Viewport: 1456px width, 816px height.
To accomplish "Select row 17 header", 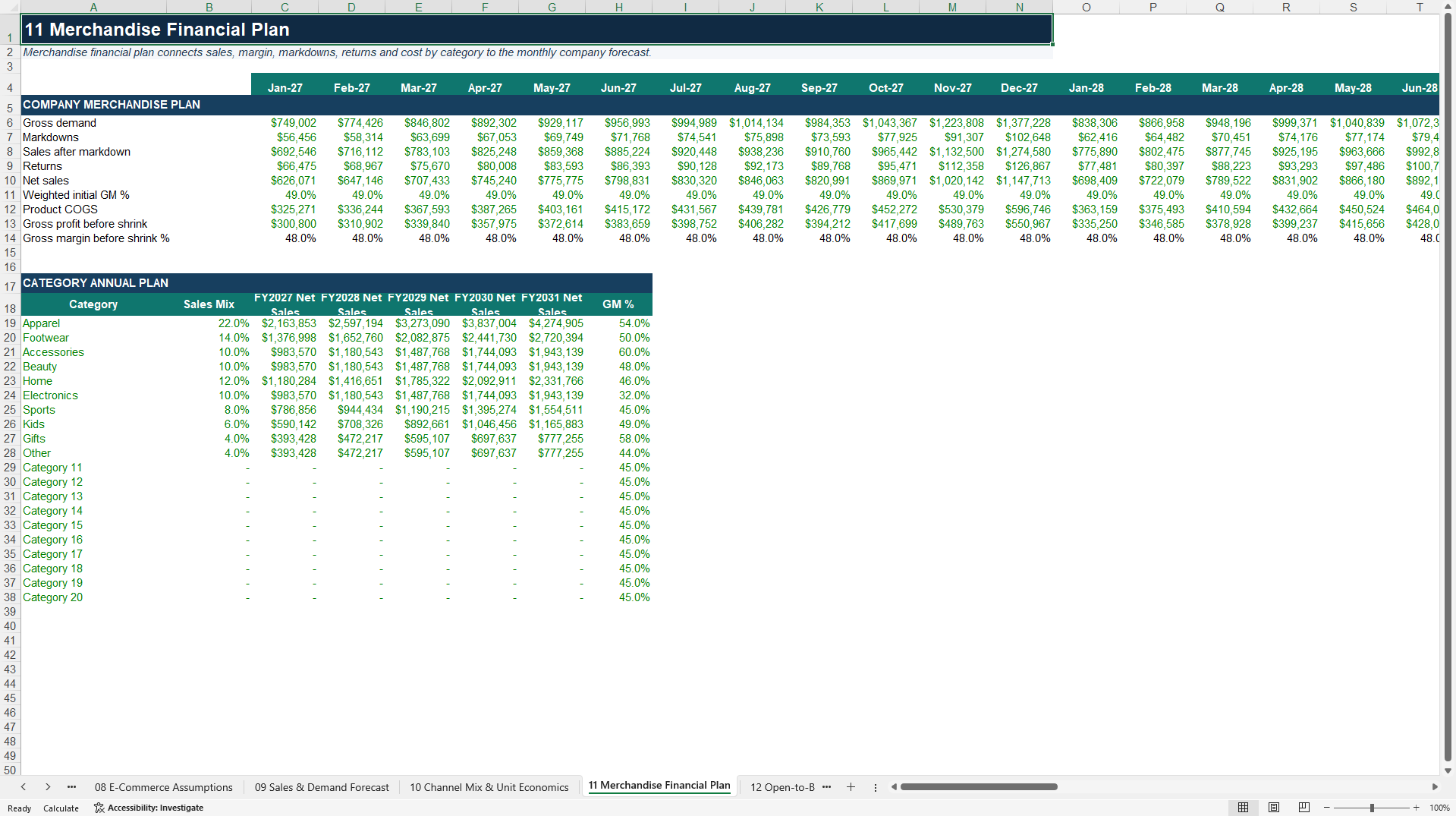I will [x=10, y=284].
